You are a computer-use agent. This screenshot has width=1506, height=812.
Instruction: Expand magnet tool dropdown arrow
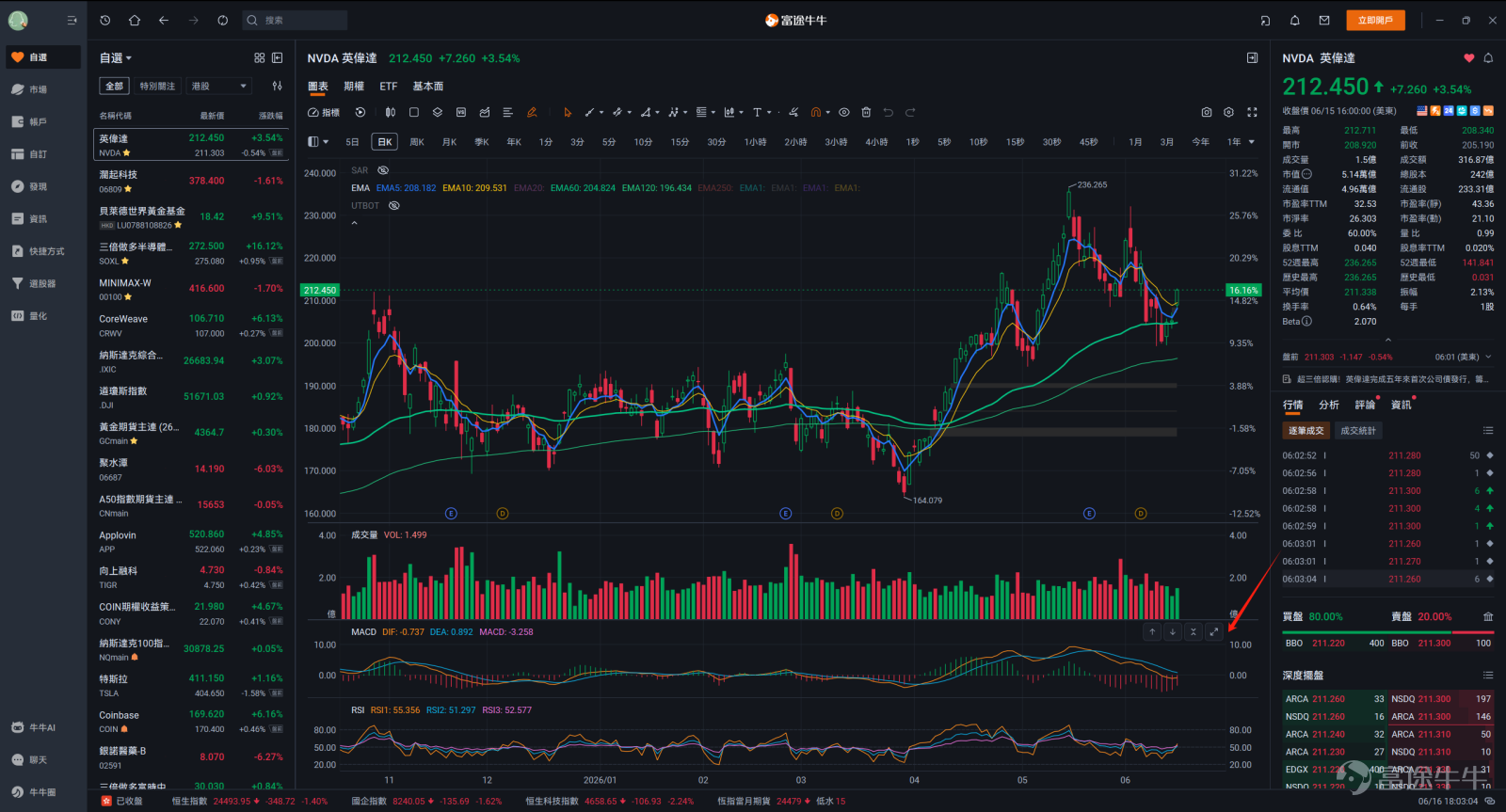(827, 113)
